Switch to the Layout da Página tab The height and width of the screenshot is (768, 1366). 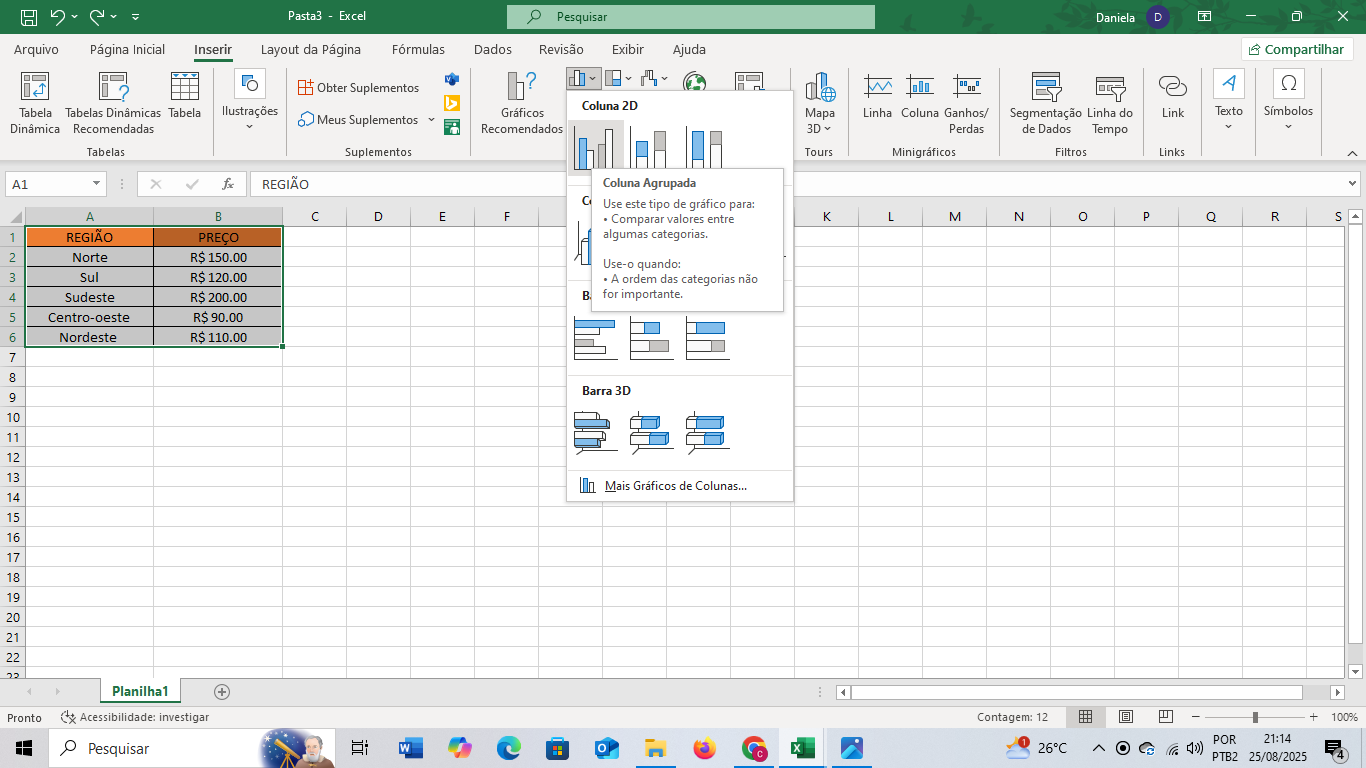tap(311, 49)
